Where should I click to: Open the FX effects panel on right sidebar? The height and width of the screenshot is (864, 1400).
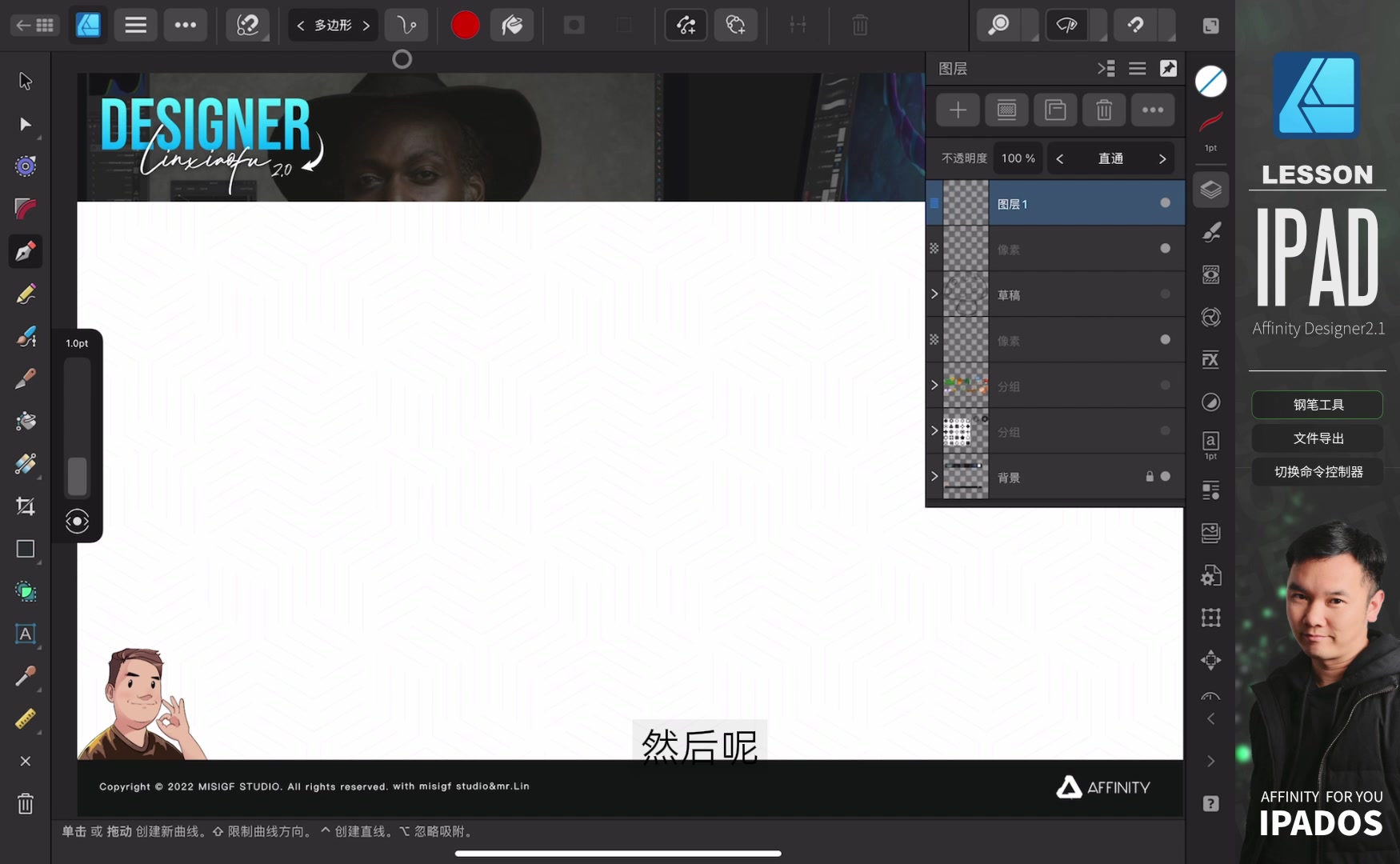[1210, 359]
